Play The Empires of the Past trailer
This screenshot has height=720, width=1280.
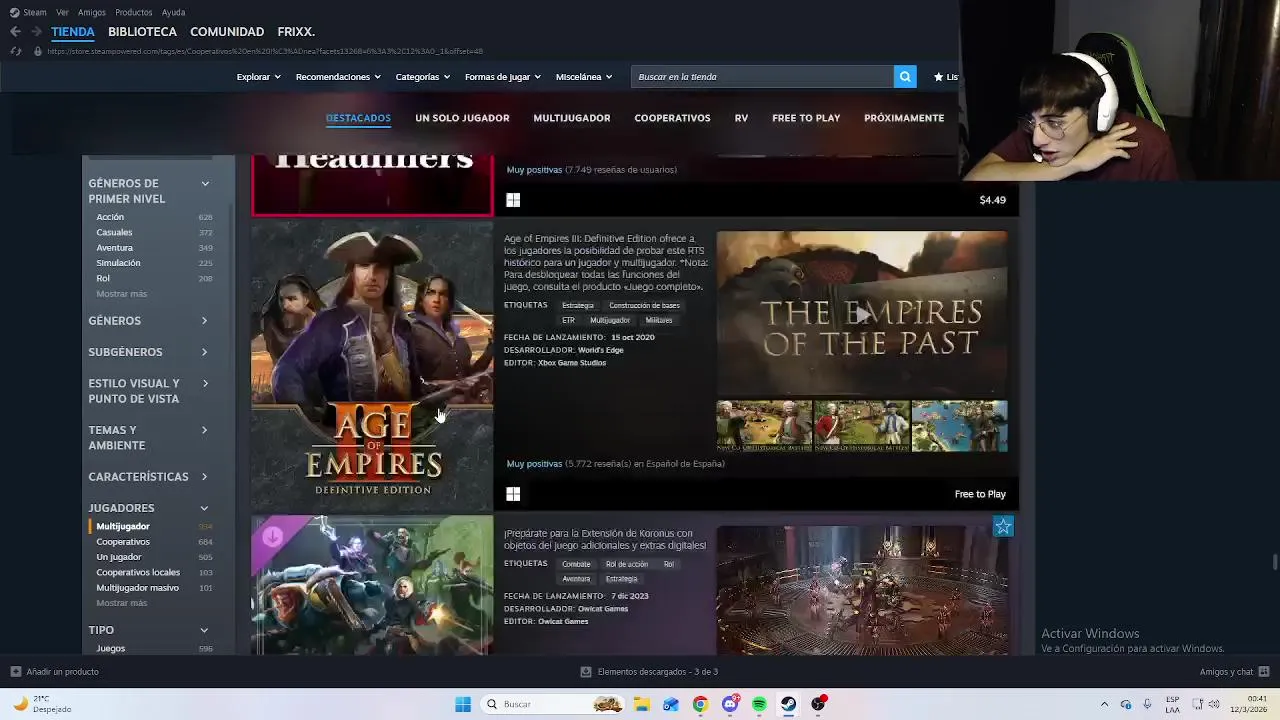862,315
